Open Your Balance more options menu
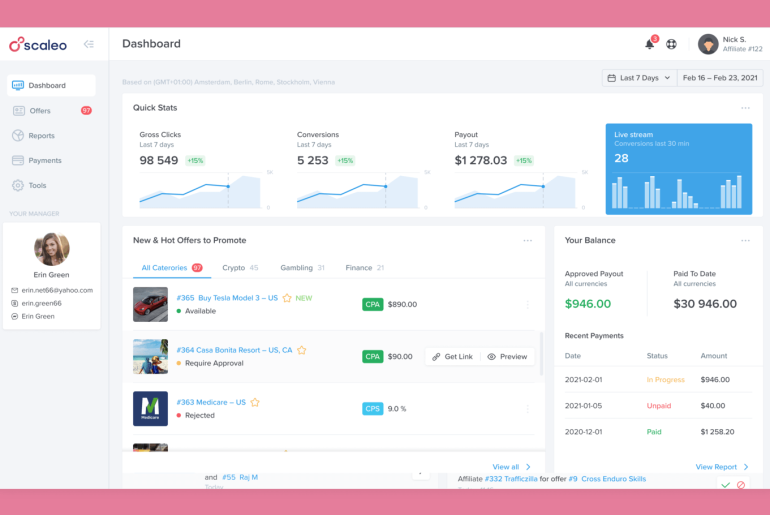770x515 pixels. pyautogui.click(x=745, y=241)
